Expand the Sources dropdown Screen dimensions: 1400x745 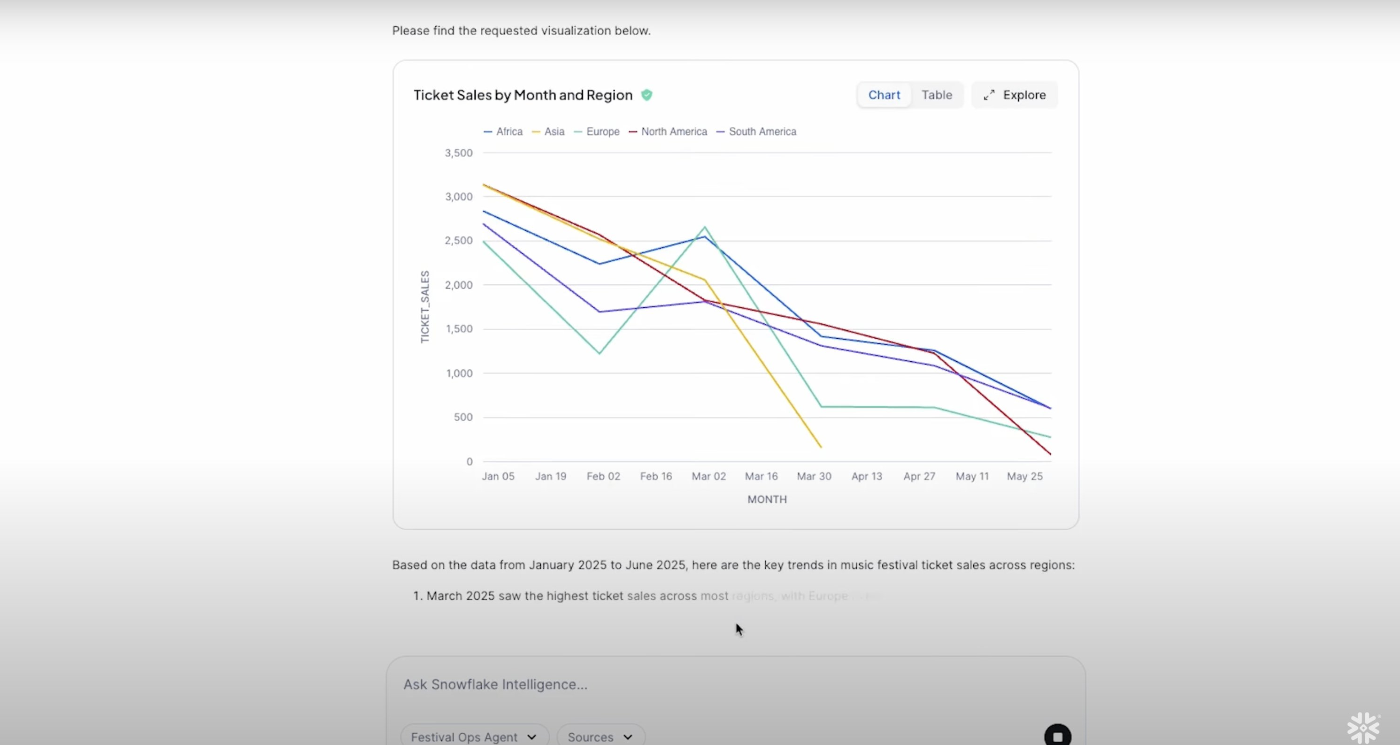click(600, 736)
